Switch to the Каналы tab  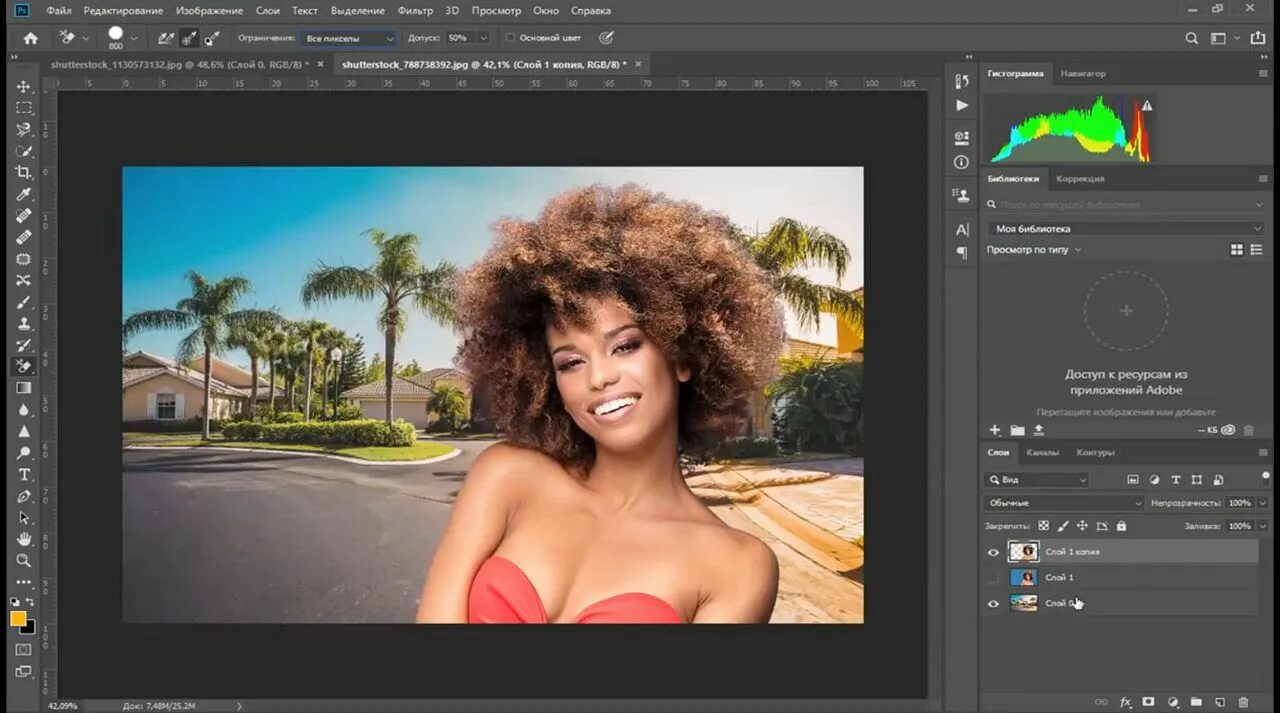click(x=1042, y=453)
